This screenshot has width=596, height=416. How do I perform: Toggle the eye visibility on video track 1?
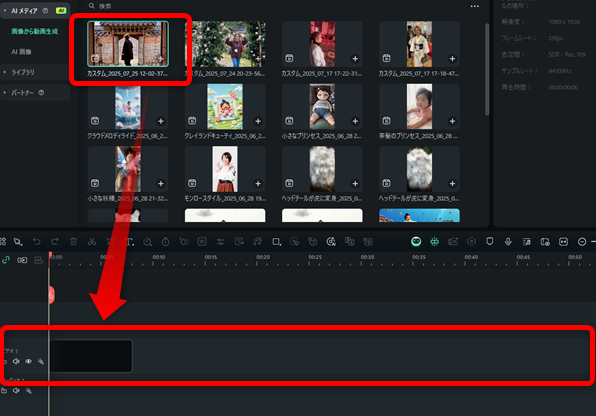coord(29,361)
